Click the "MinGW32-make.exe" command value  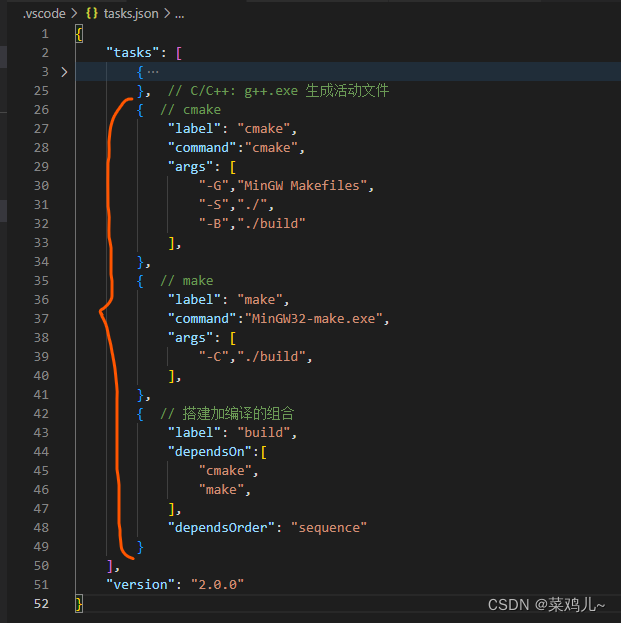313,319
